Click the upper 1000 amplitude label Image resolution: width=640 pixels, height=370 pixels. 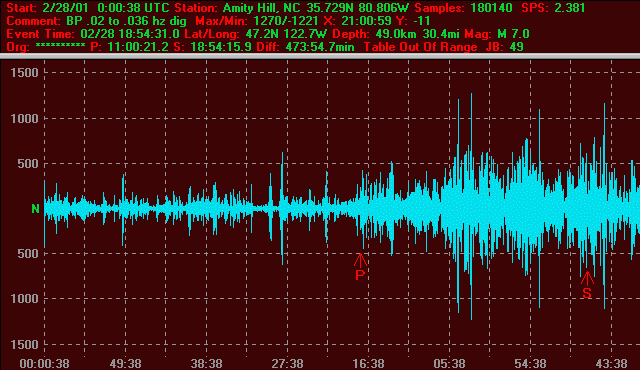24,119
